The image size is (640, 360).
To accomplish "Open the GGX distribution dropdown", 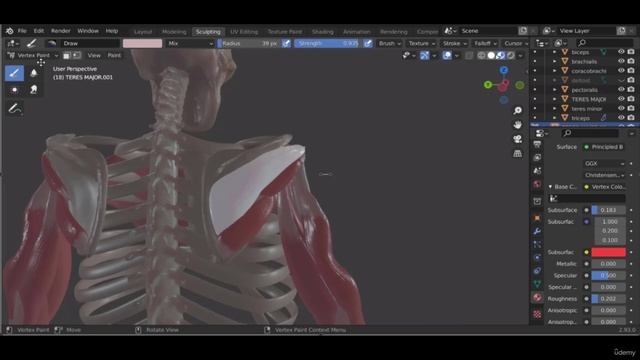I will pyautogui.click(x=604, y=163).
